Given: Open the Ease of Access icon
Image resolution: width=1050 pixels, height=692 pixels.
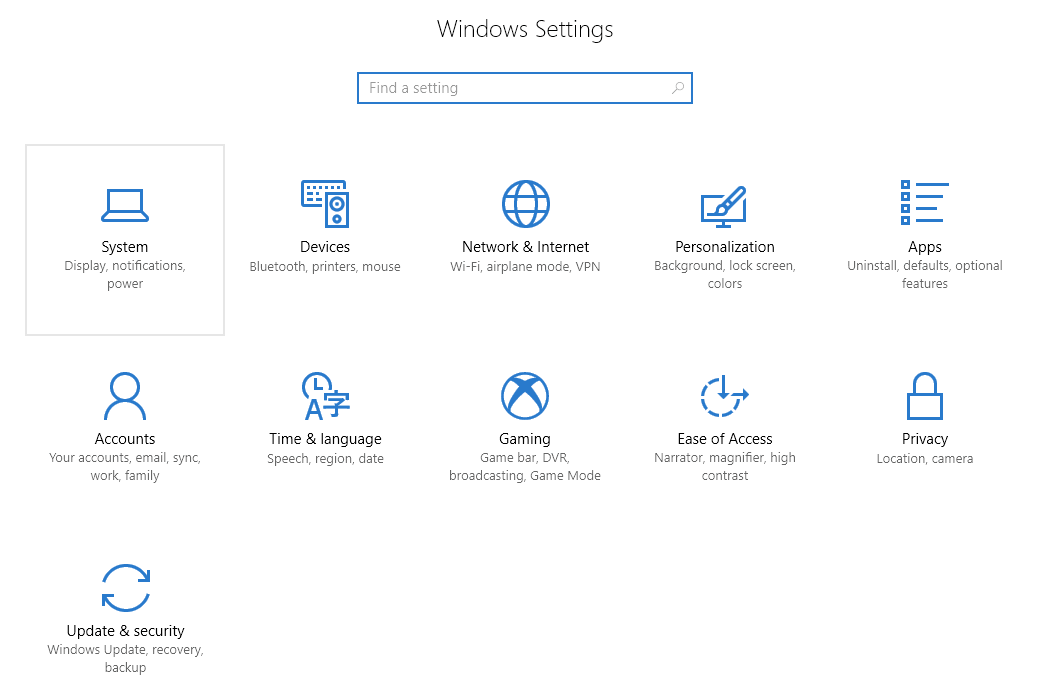Looking at the screenshot, I should click(725, 396).
